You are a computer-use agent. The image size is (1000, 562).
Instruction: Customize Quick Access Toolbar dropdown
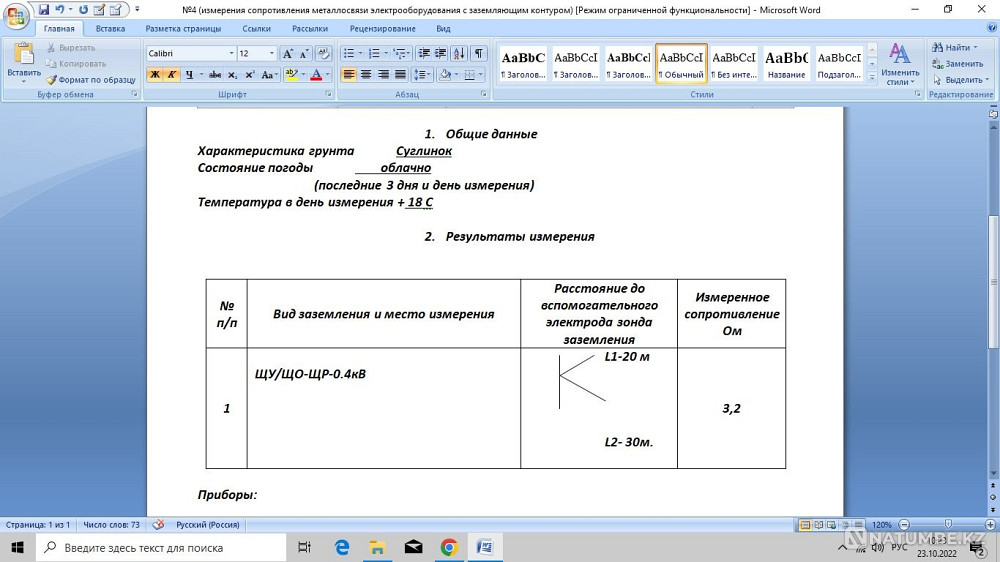[137, 10]
